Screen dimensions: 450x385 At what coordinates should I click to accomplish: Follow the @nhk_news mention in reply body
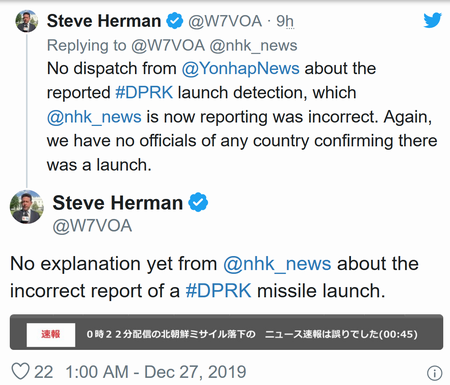point(94,117)
